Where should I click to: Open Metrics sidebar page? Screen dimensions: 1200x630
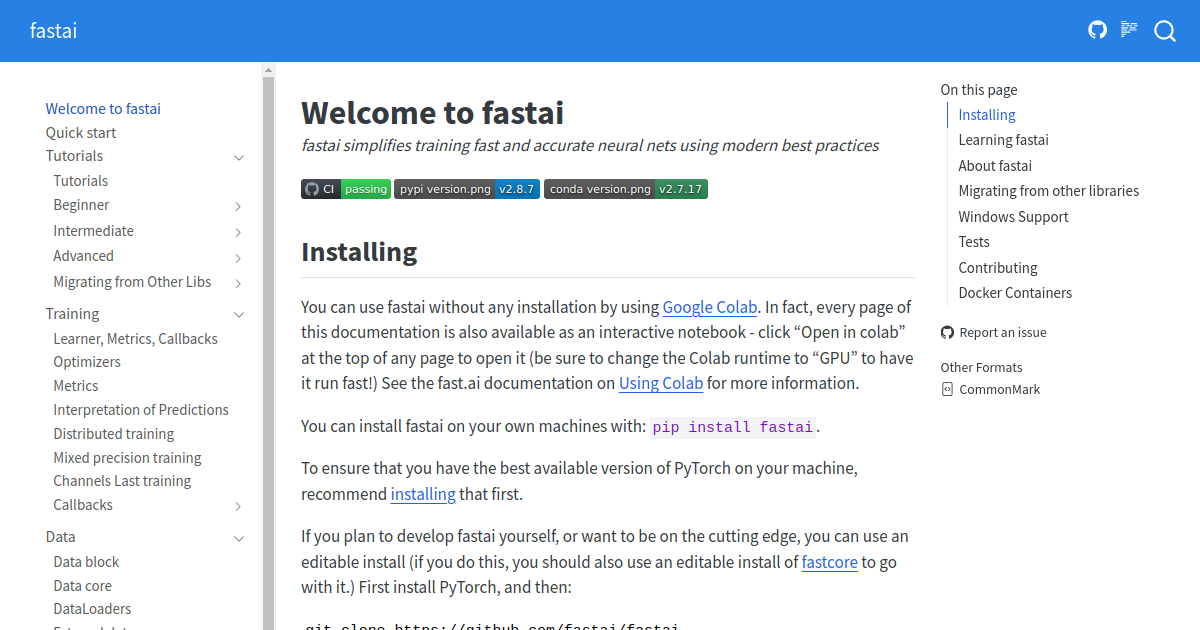click(x=76, y=386)
